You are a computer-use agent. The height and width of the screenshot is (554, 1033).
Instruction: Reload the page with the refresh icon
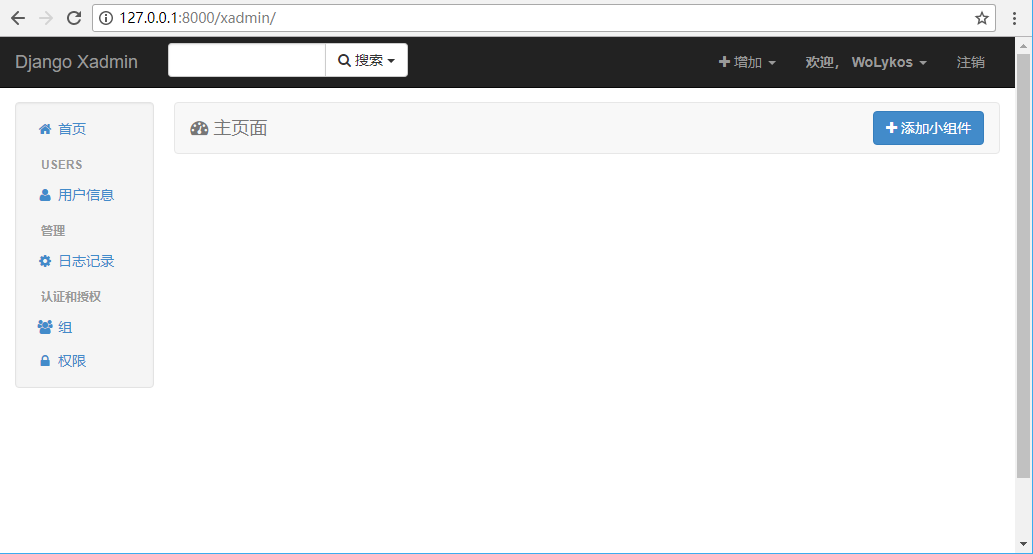pos(74,18)
